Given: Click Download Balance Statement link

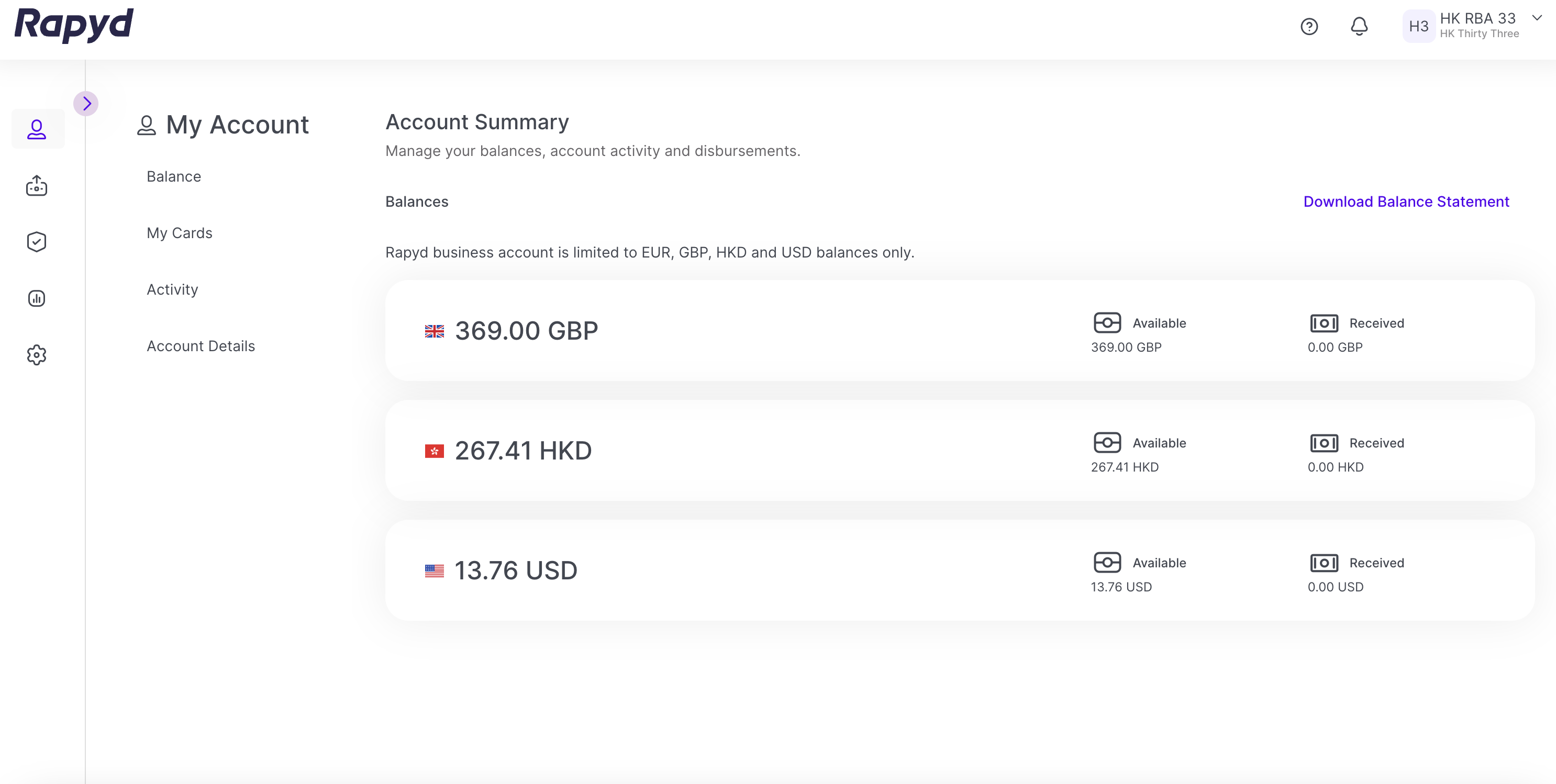Looking at the screenshot, I should click(x=1406, y=201).
